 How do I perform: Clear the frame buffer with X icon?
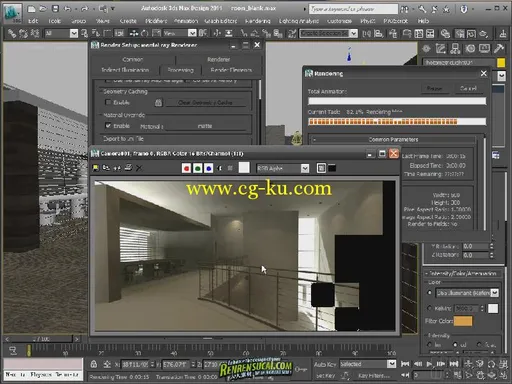click(139, 168)
